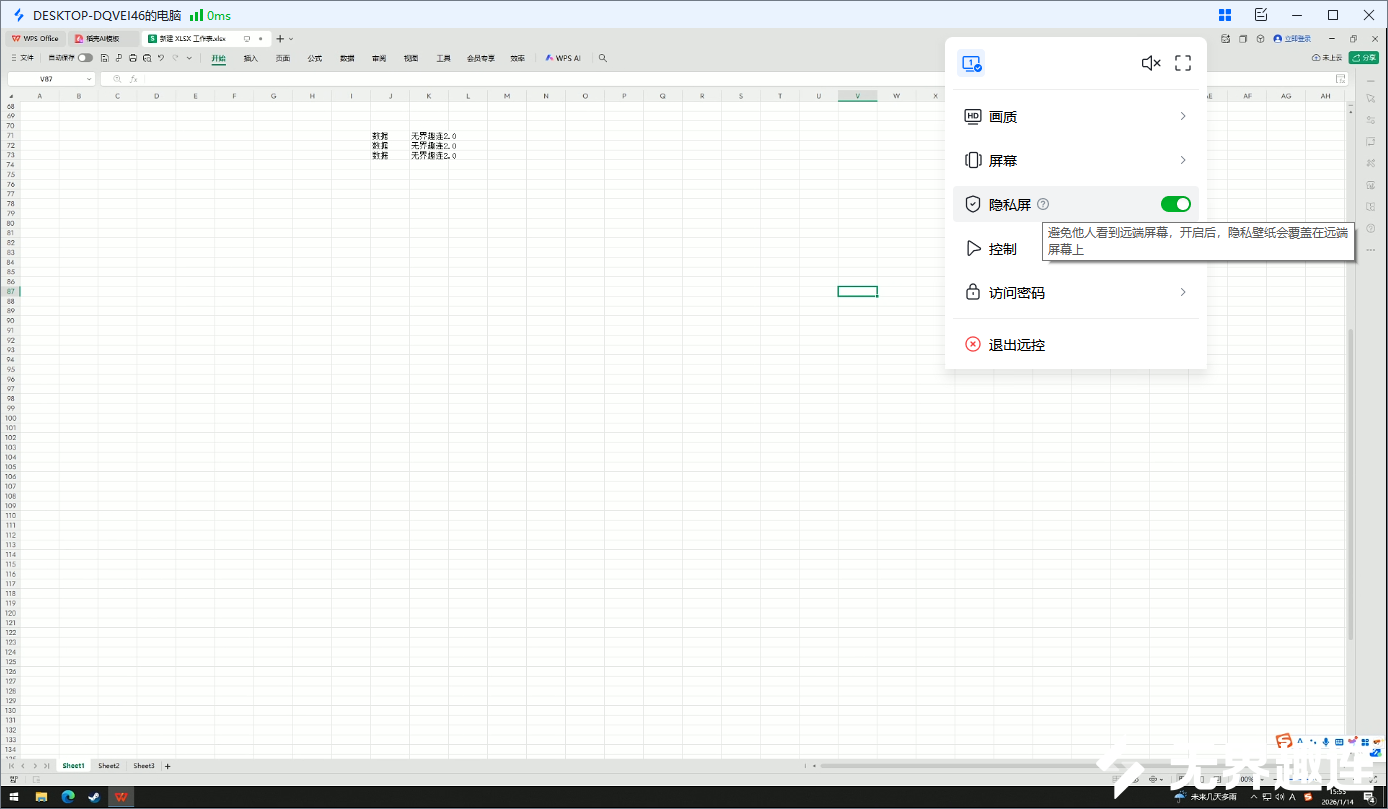Turn off the 隐私屏 privacy screen switch
1388x809 pixels.
1175,204
